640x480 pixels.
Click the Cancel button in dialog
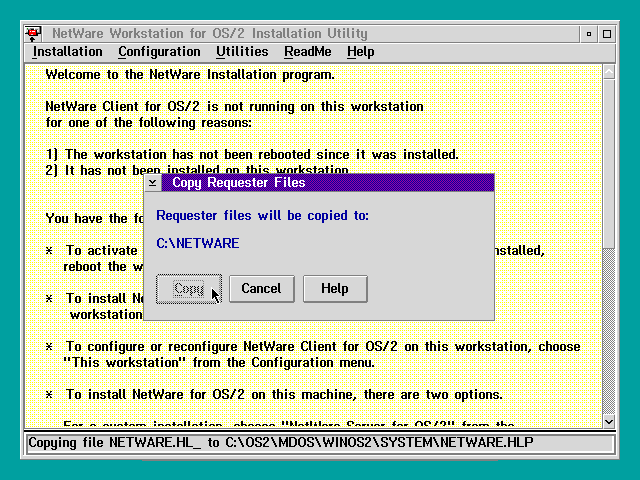click(x=262, y=289)
